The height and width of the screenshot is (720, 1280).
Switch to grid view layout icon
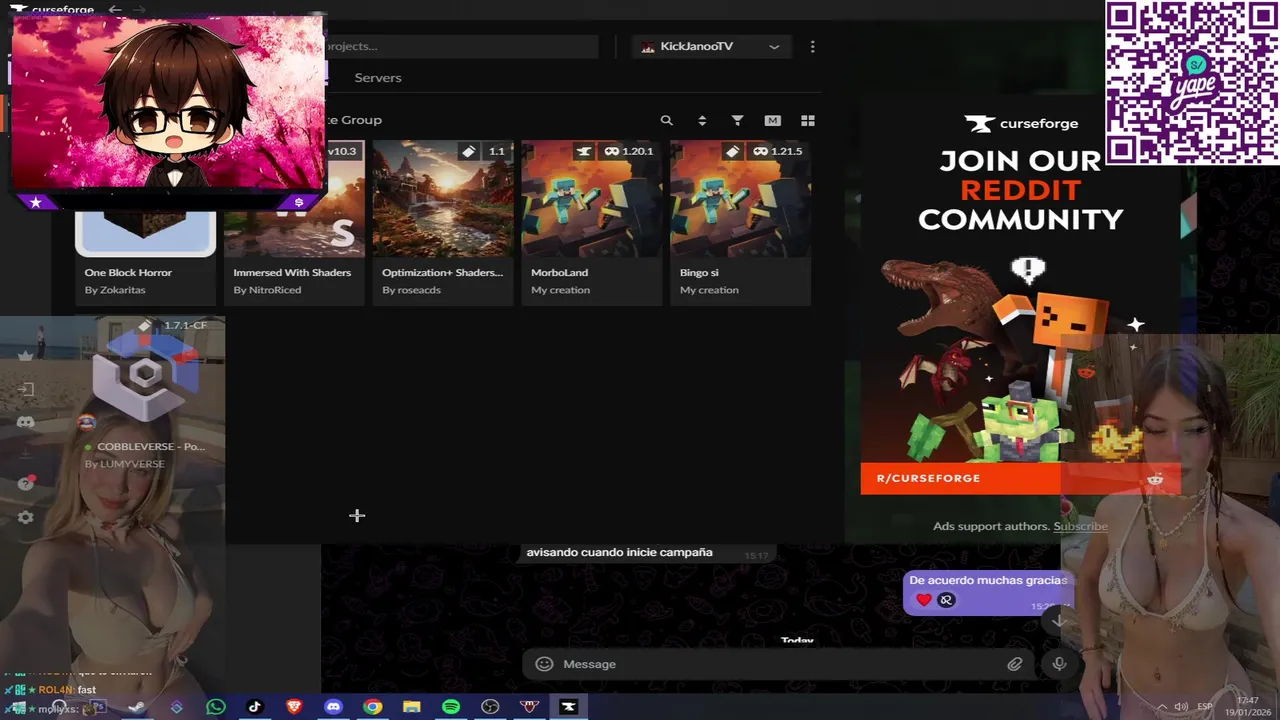808,120
